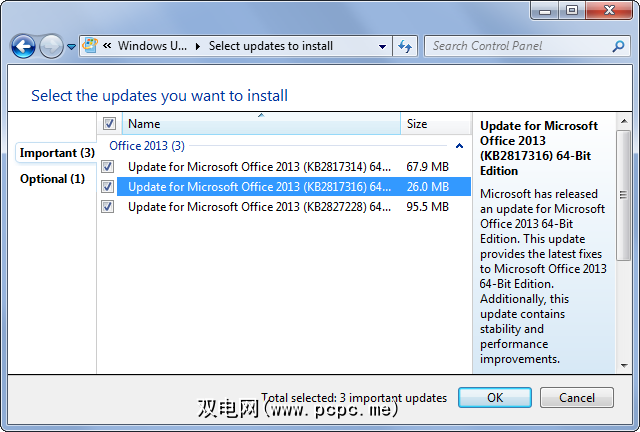The height and width of the screenshot is (432, 640).
Task: Toggle the select-all checkbox in header
Action: pos(109,124)
